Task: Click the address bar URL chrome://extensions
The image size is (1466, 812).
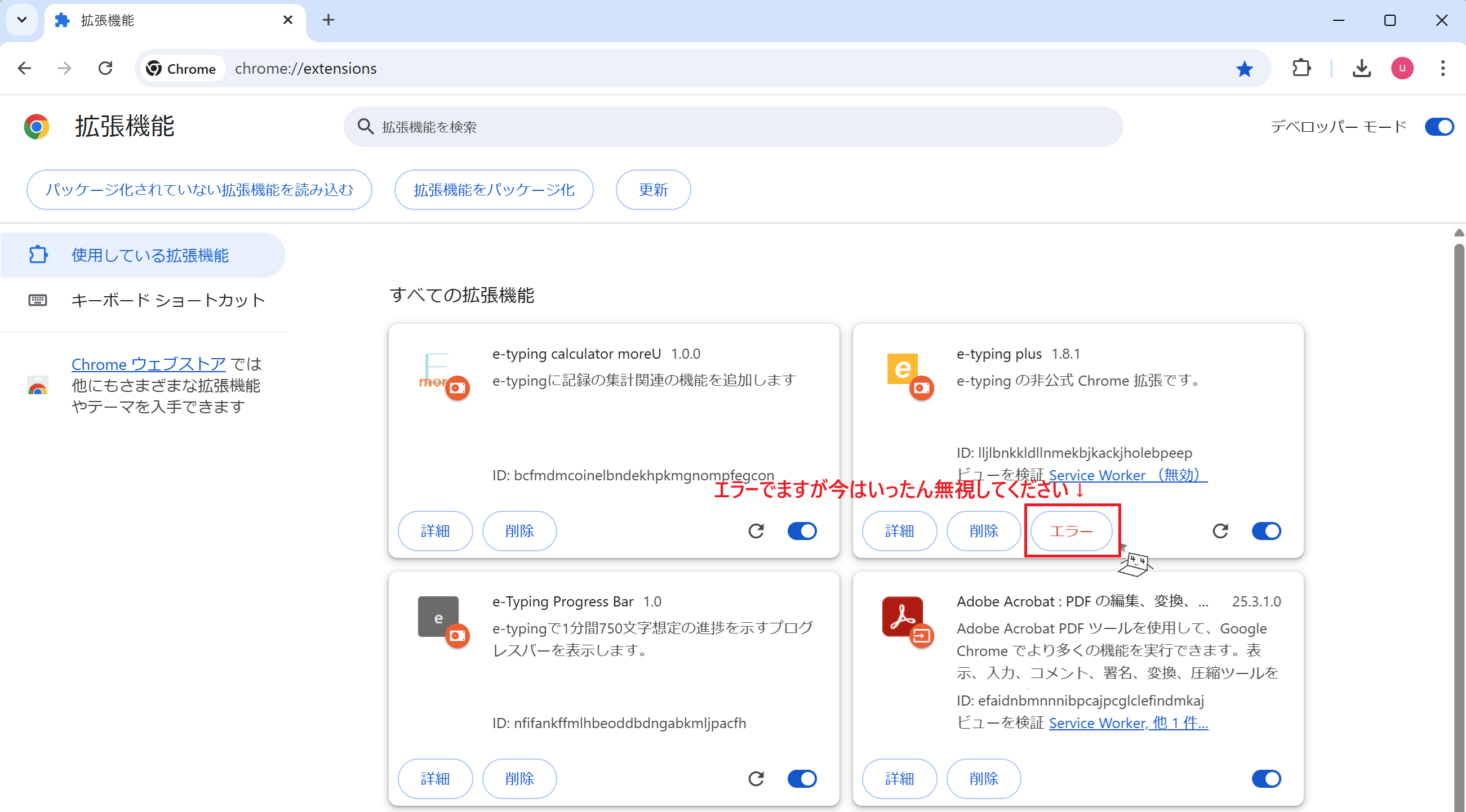Action: coord(305,69)
